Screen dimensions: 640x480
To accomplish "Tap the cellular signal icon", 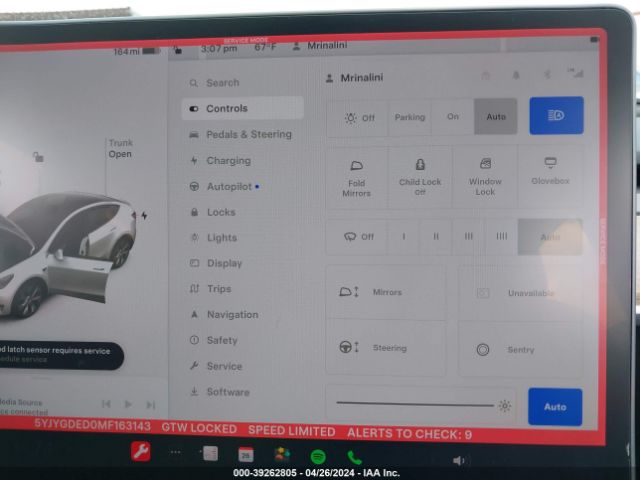I will coord(575,73).
